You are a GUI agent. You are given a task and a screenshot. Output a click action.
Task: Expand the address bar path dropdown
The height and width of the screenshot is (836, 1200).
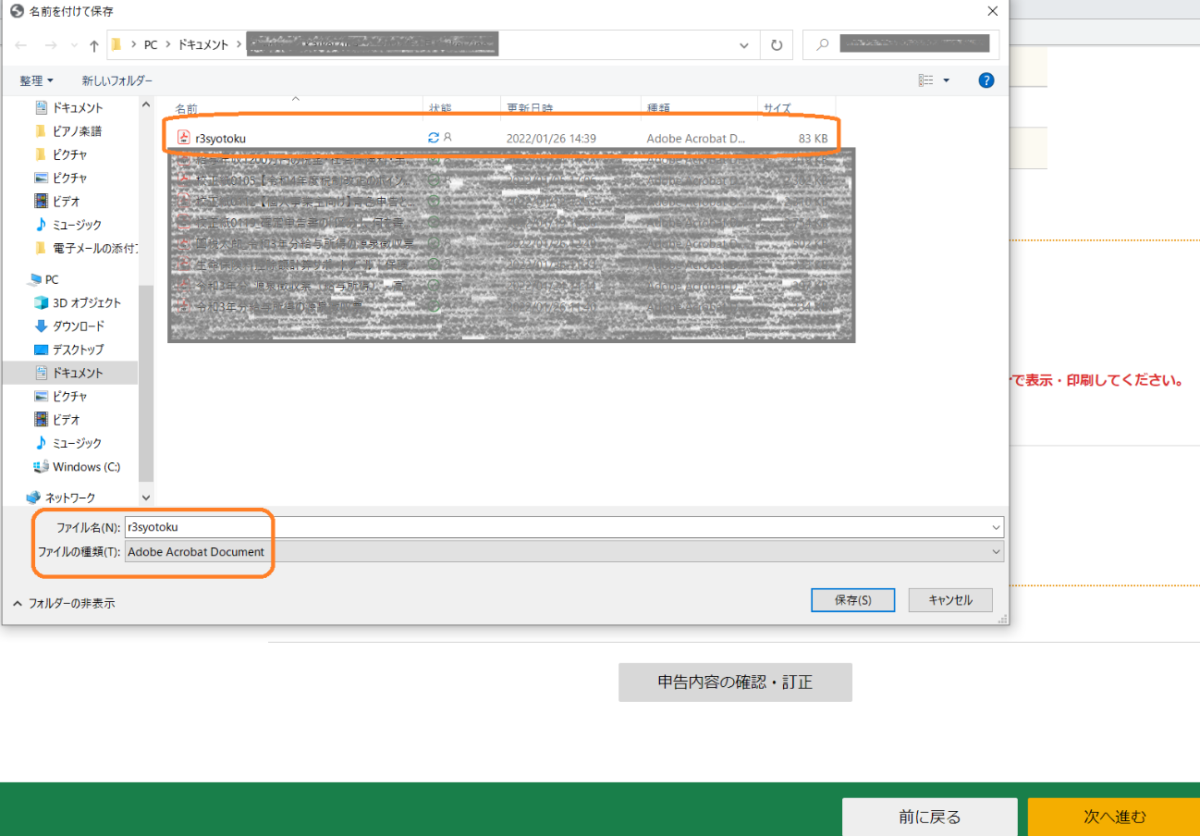743,45
